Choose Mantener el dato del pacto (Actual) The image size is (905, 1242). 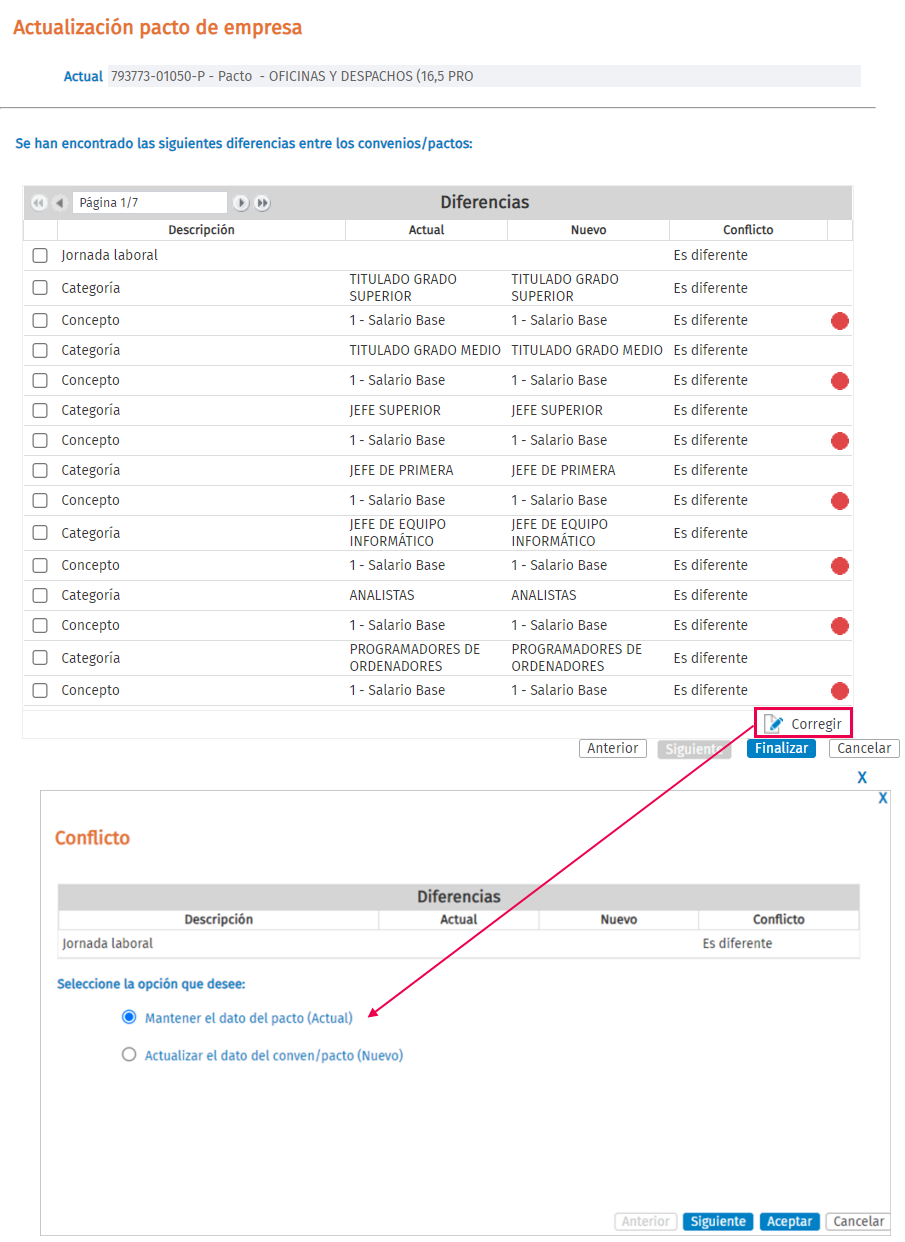coord(128,1017)
